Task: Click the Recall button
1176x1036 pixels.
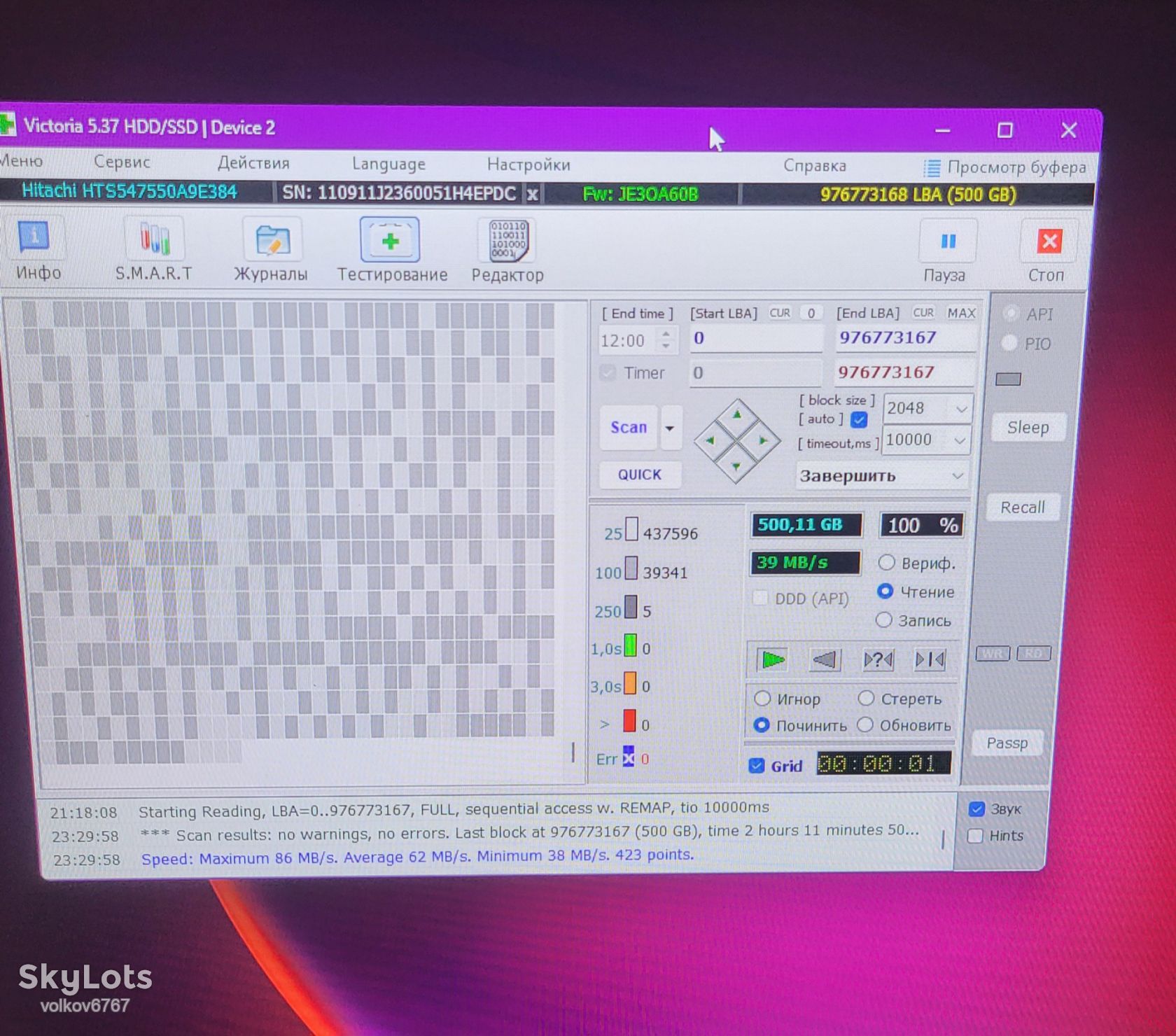Action: pos(1023,507)
